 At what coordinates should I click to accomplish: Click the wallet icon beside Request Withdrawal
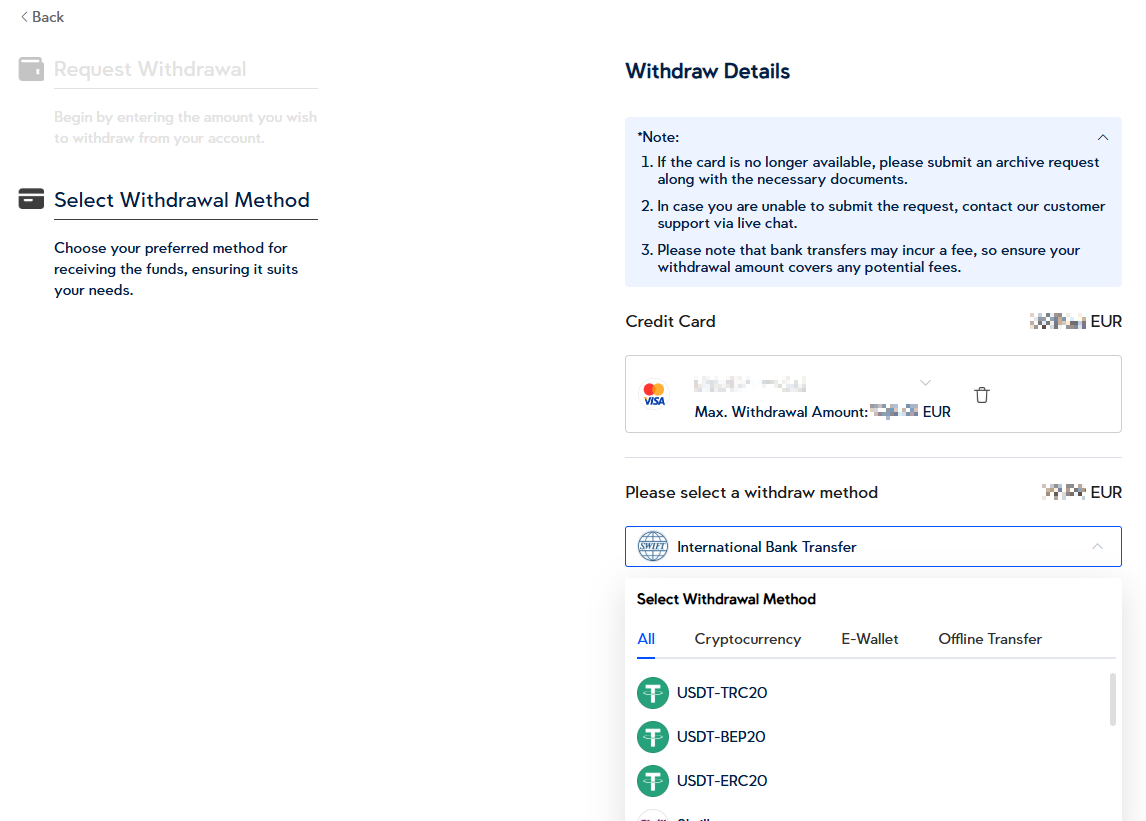[31, 69]
